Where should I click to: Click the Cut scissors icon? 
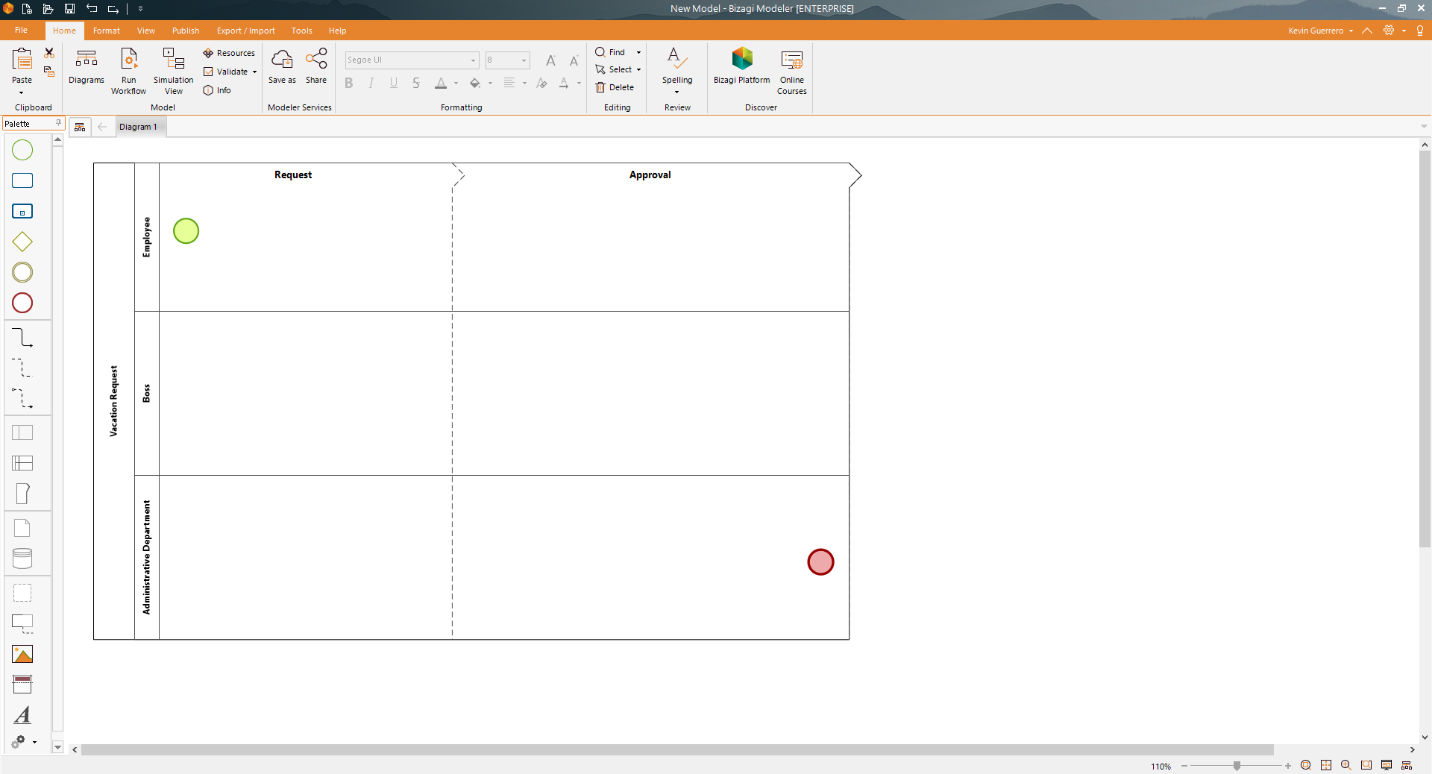point(49,53)
